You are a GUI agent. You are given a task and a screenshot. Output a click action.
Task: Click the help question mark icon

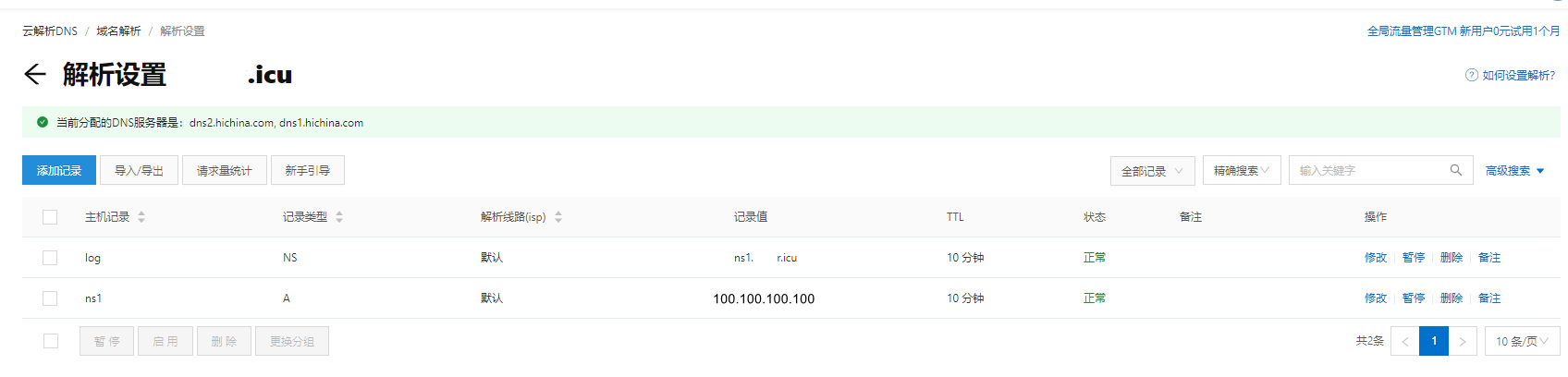tap(1471, 75)
